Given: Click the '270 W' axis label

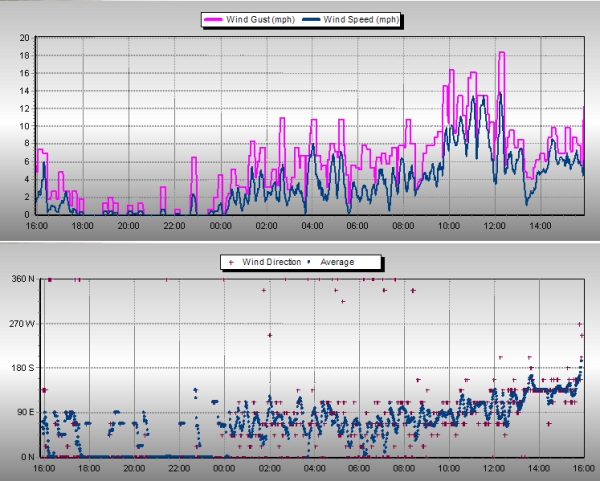Looking at the screenshot, I should (x=21, y=324).
